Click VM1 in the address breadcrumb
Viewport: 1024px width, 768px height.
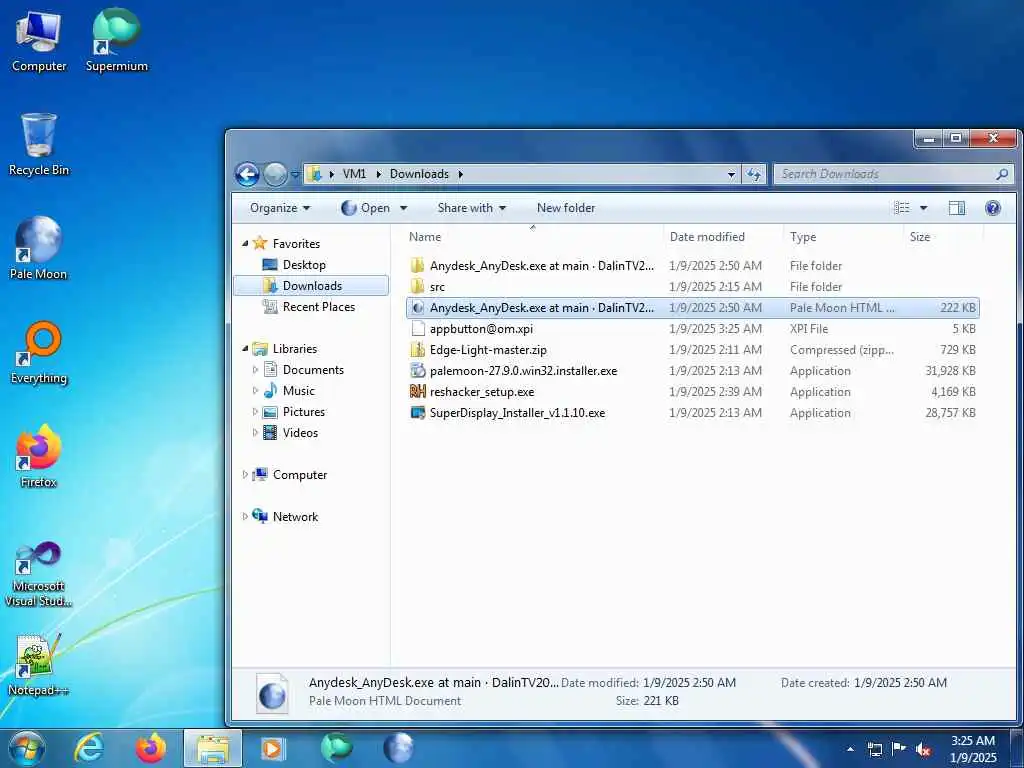pyautogui.click(x=354, y=174)
